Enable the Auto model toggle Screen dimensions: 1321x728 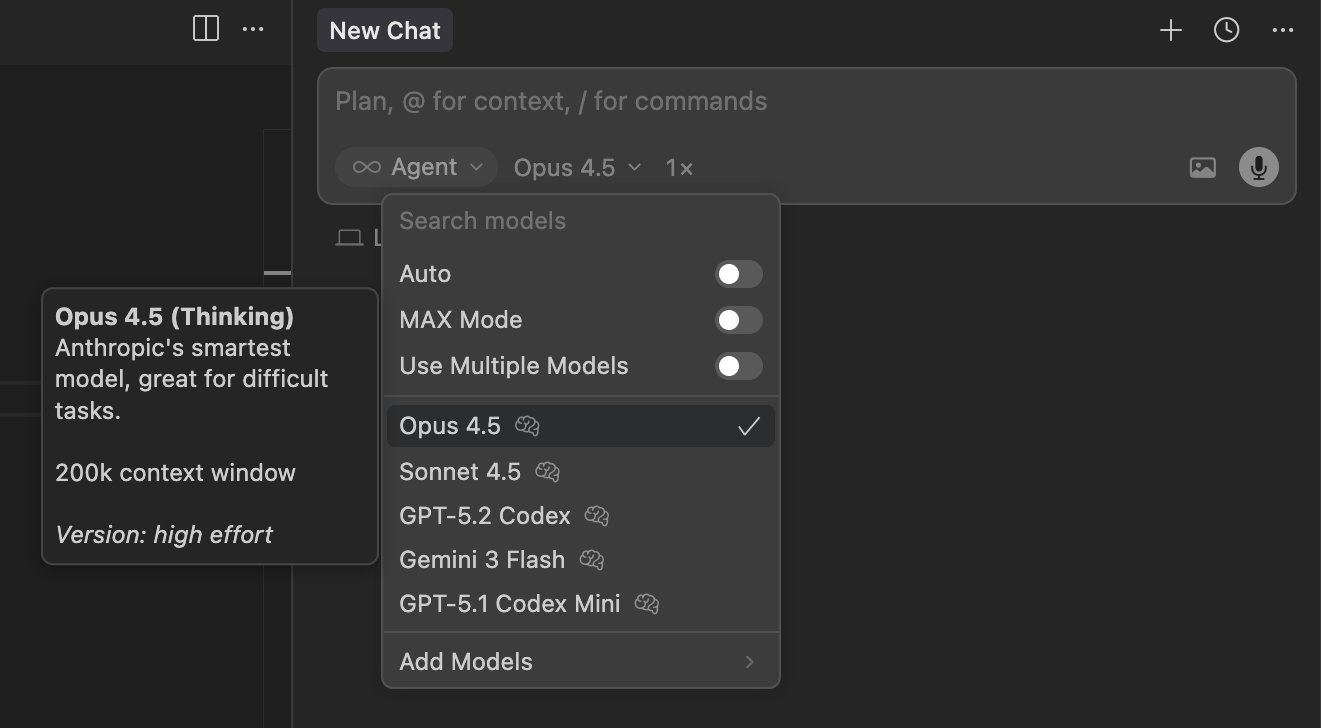(739, 273)
